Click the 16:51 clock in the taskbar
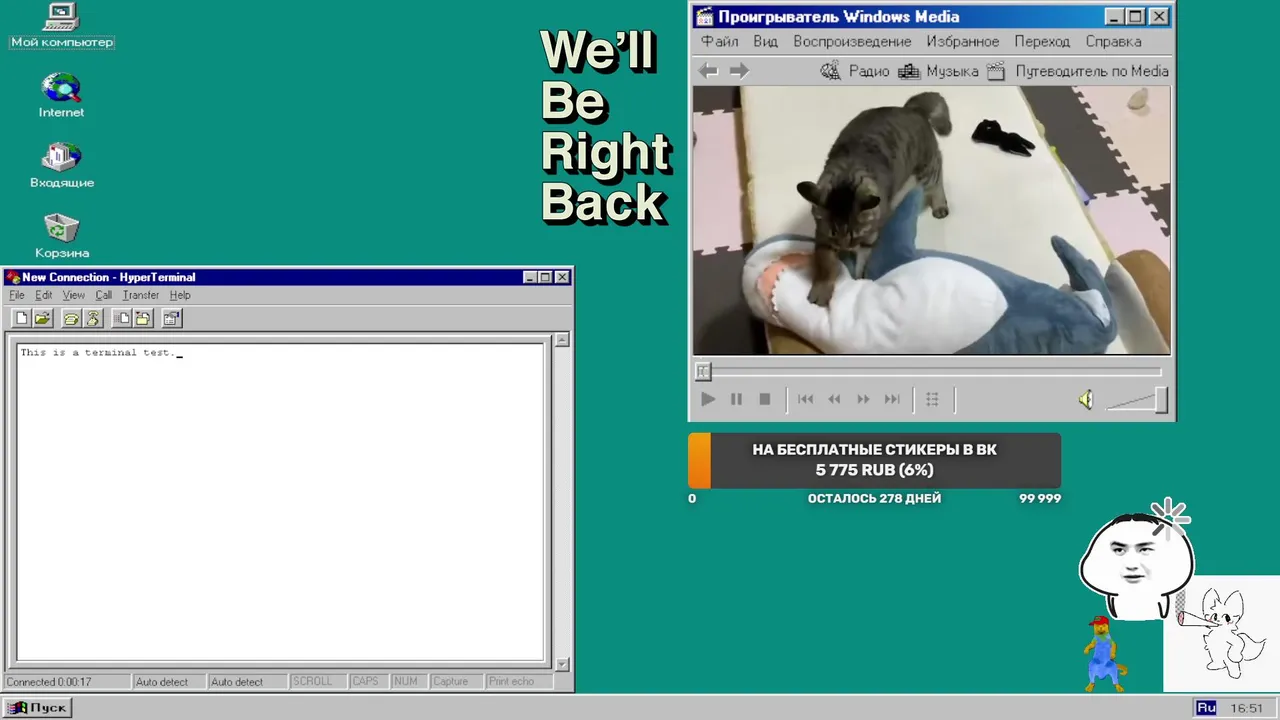 pyautogui.click(x=1246, y=708)
